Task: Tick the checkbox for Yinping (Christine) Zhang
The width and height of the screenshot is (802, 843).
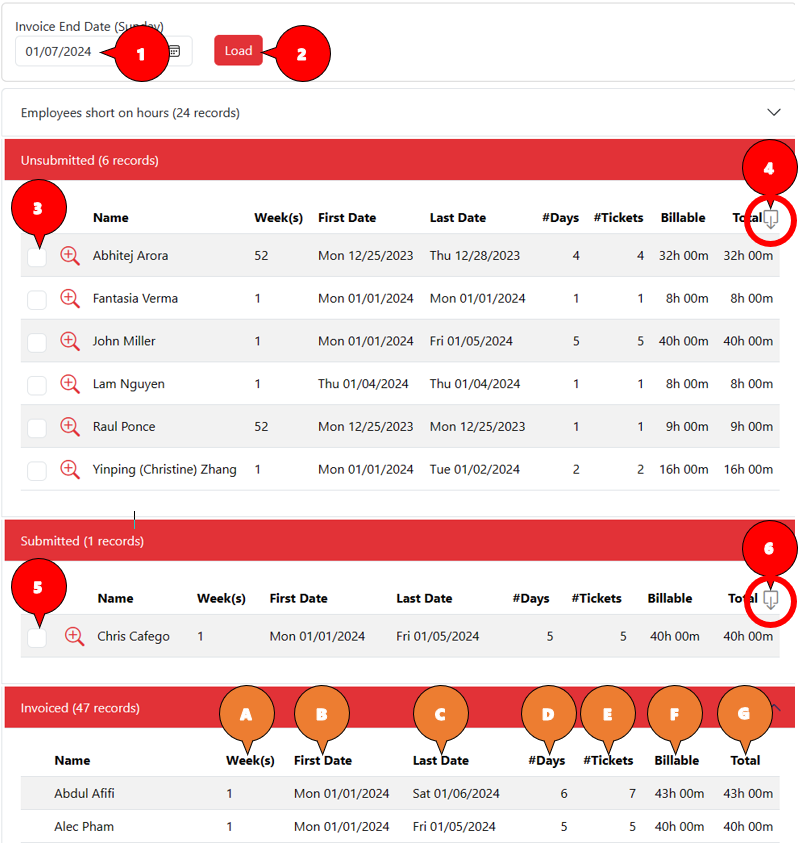Action: point(37,471)
